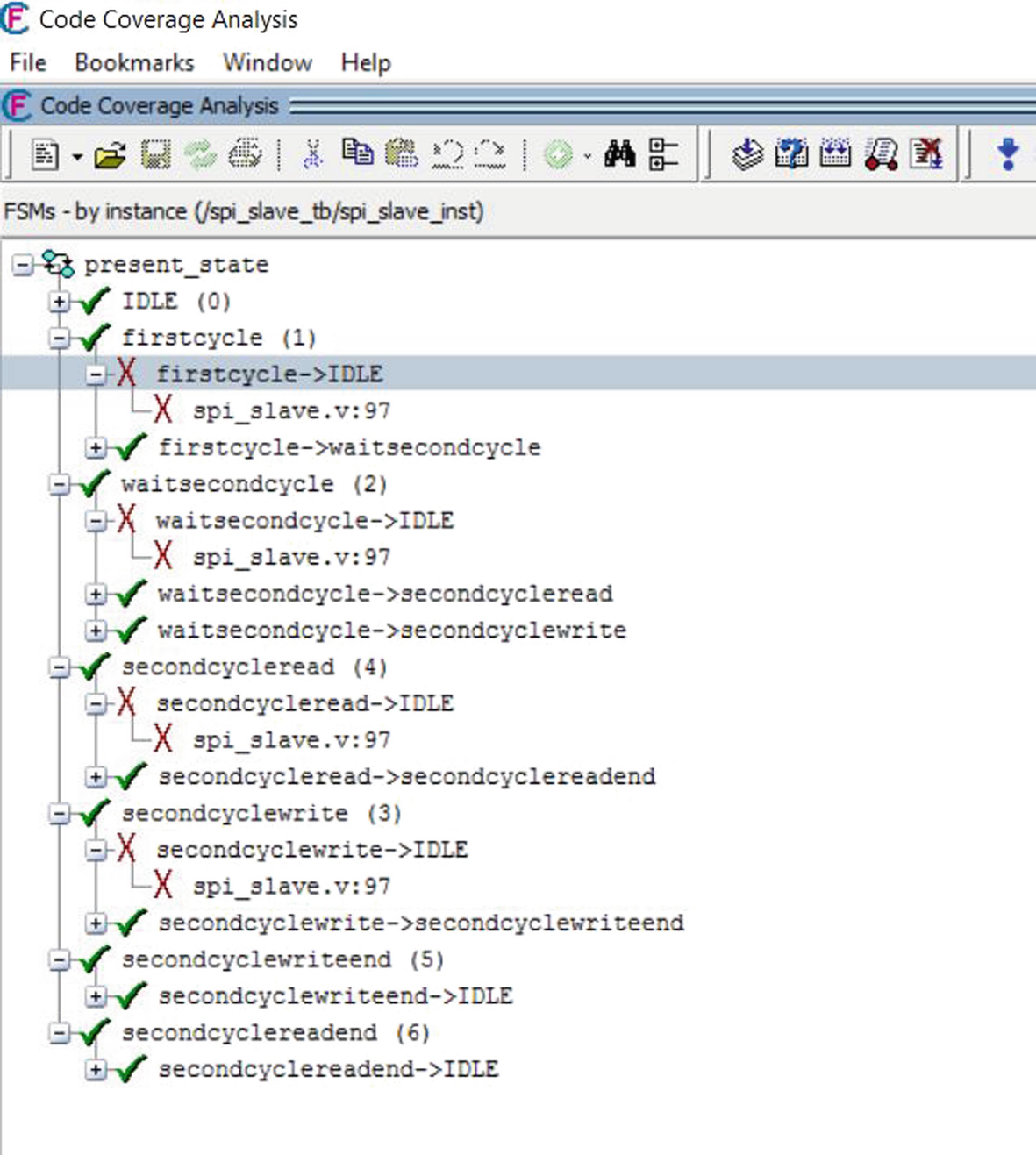
Task: Select the secondcyclewriteend->IDLE label
Action: click(x=335, y=996)
